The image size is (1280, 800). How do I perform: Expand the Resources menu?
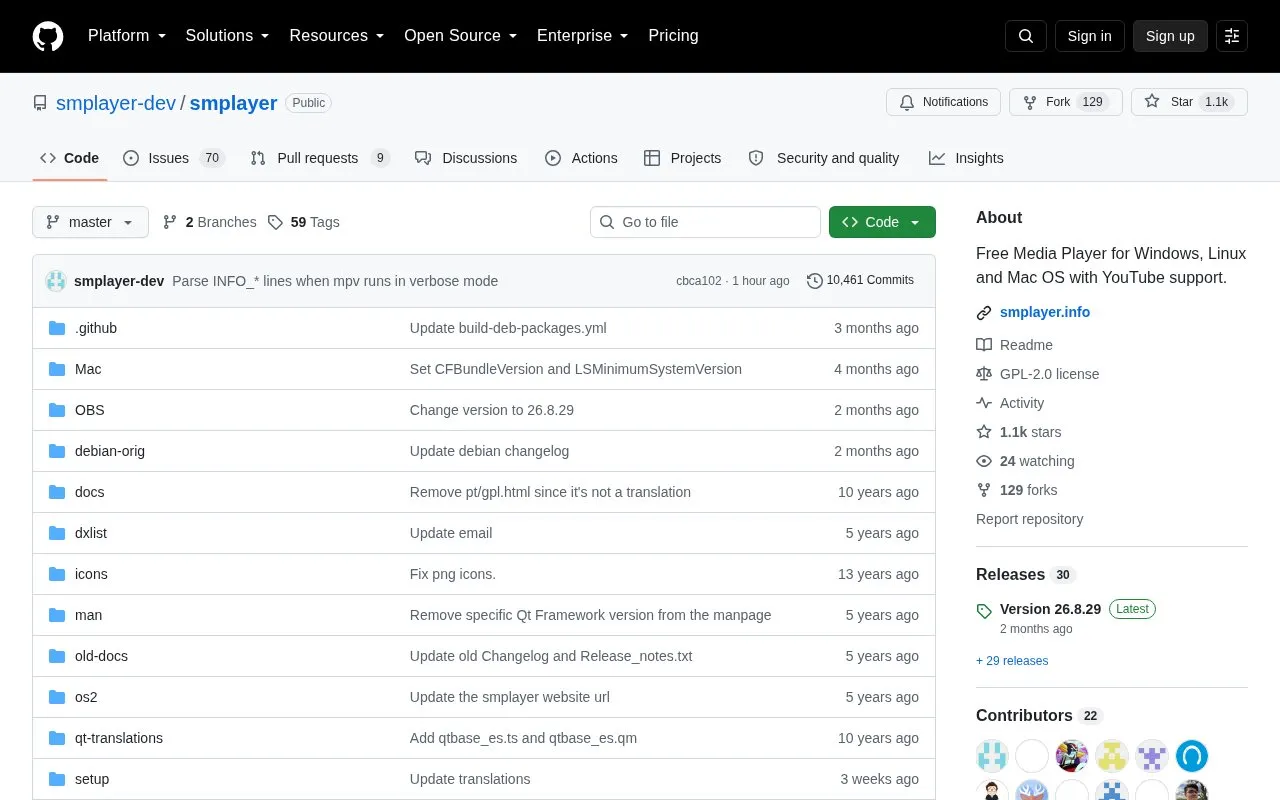click(x=337, y=36)
